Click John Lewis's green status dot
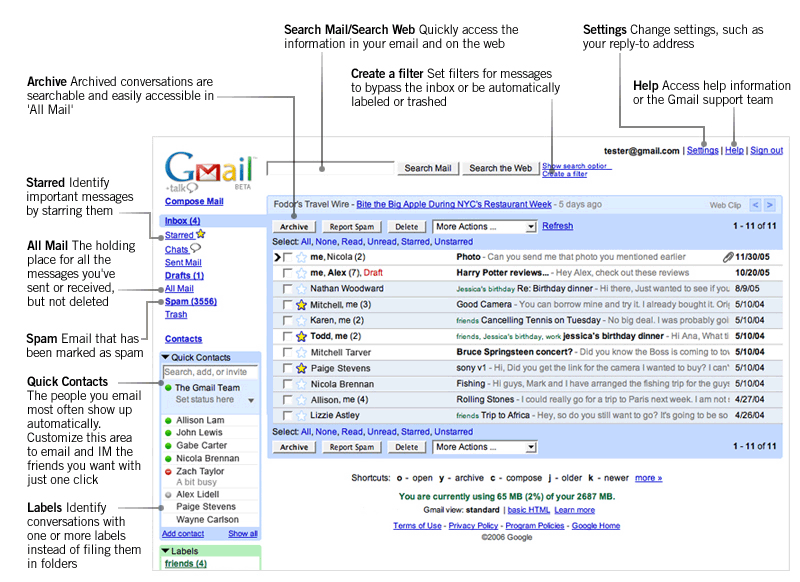Image resolution: width=800 pixels, height=582 pixels. click(168, 433)
